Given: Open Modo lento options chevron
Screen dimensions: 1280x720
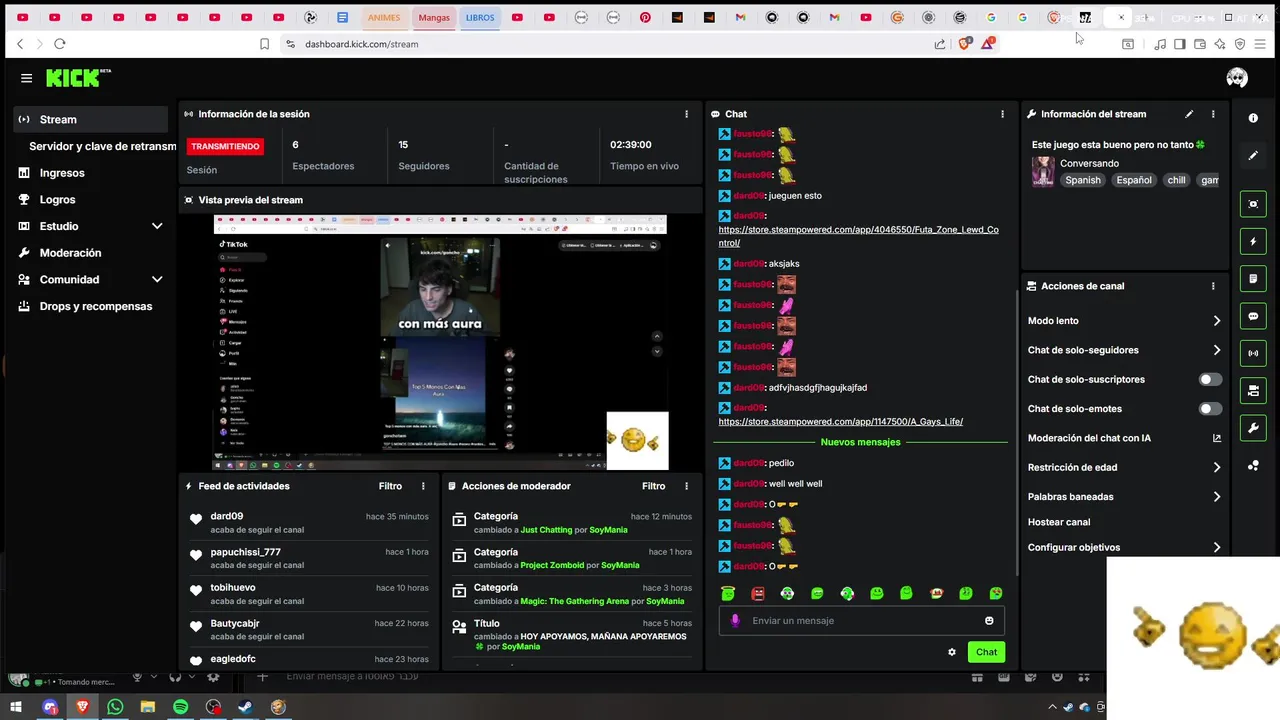Looking at the screenshot, I should pyautogui.click(x=1217, y=321).
